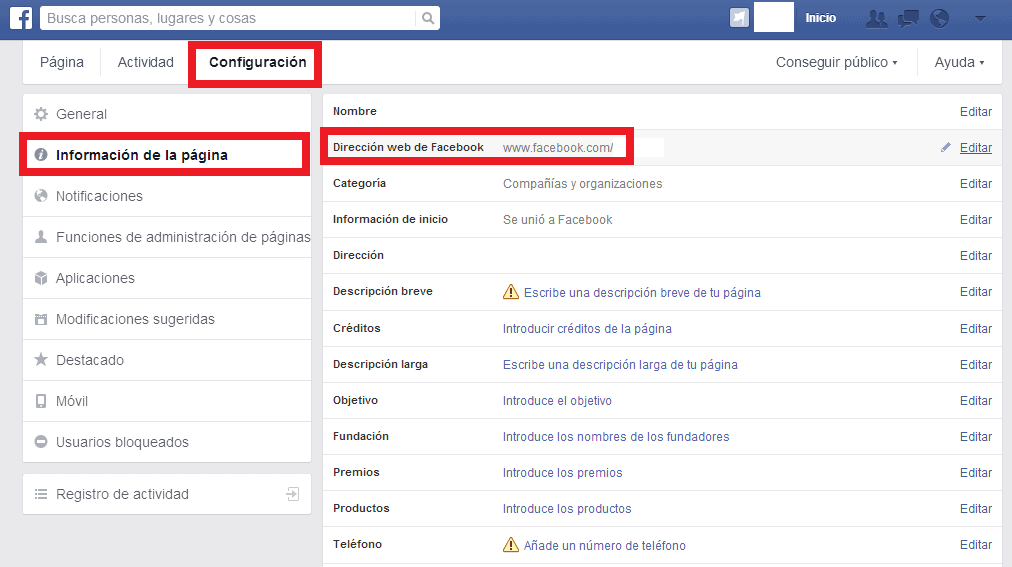
Task: Click Introduce los premios link
Action: click(562, 473)
